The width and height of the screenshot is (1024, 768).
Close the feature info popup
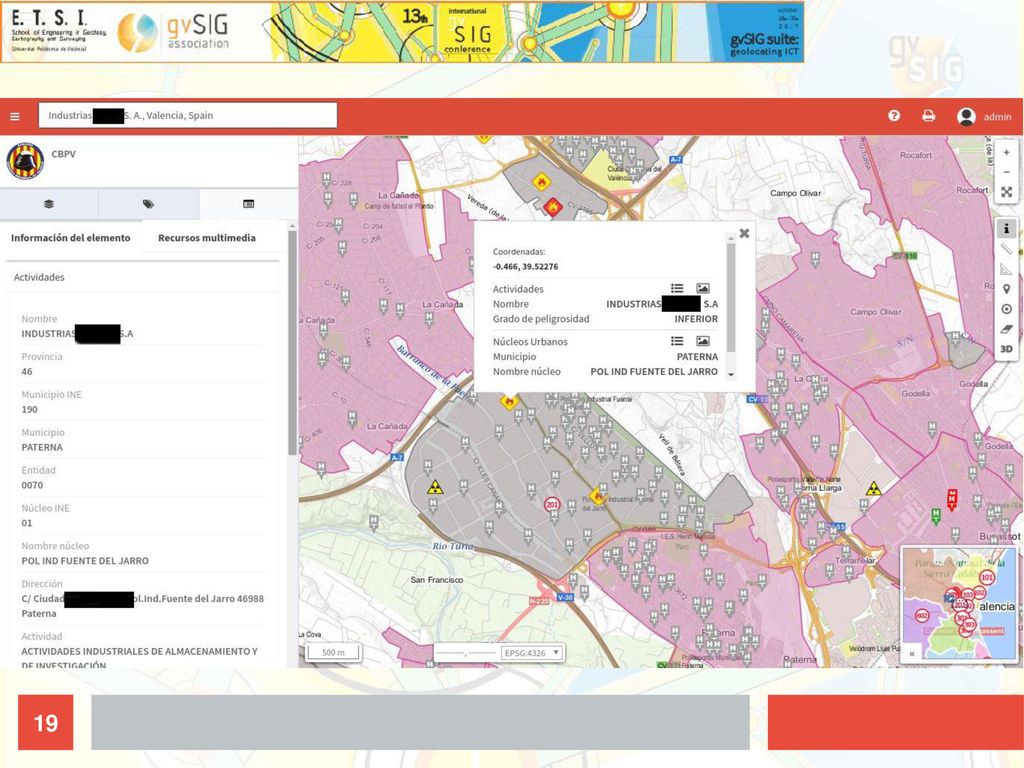tap(744, 233)
